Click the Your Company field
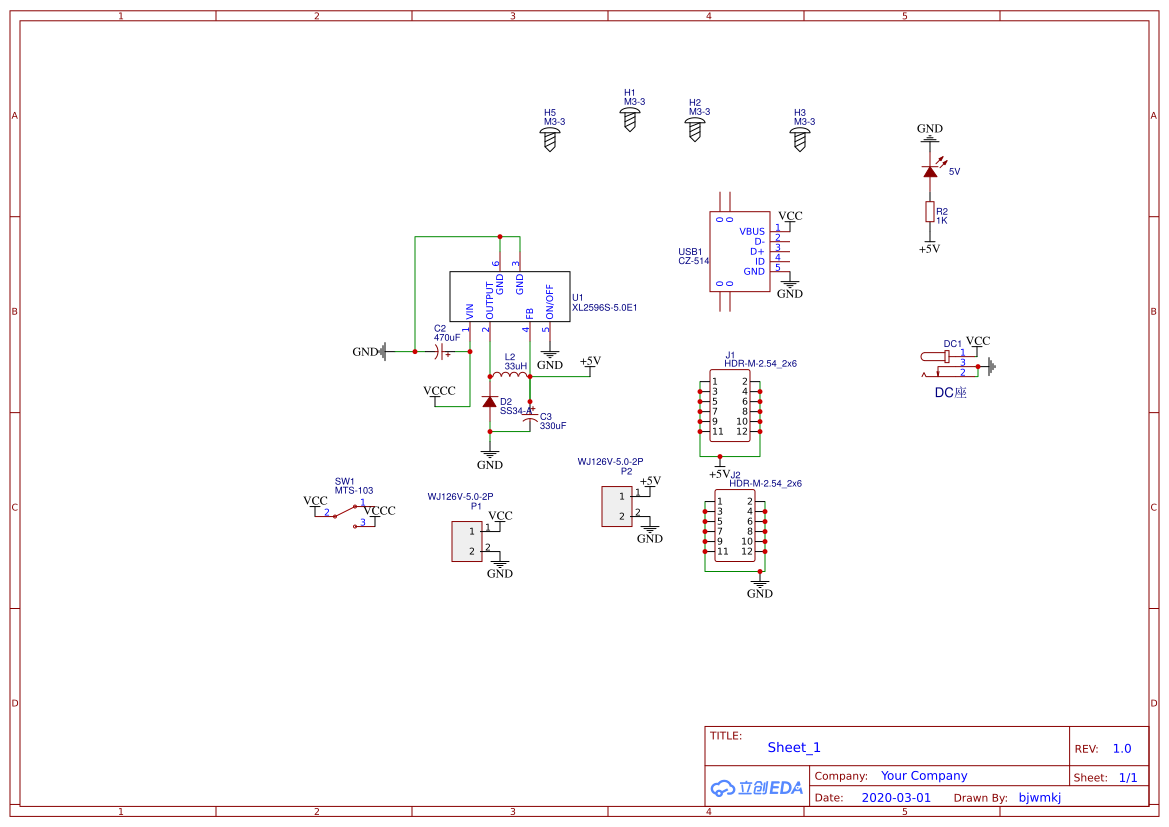This screenshot has height=827, width=1169. click(924, 776)
